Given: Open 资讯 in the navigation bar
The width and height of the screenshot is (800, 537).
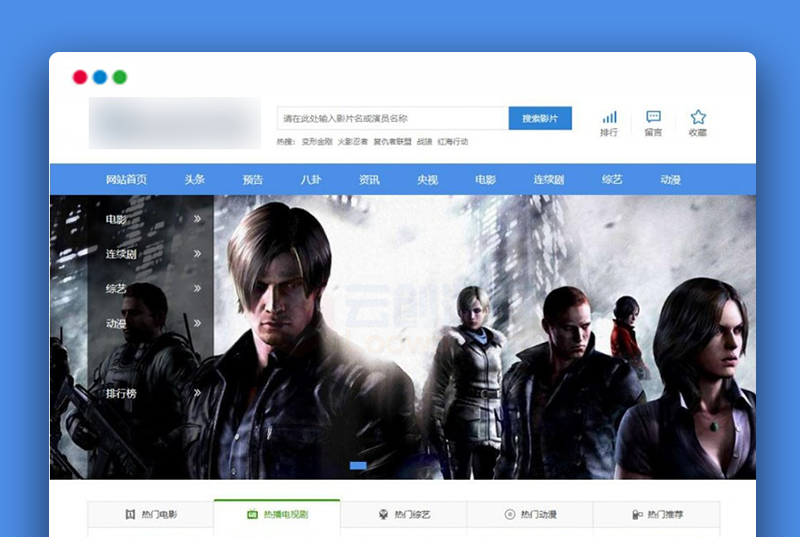Looking at the screenshot, I should coord(369,180).
